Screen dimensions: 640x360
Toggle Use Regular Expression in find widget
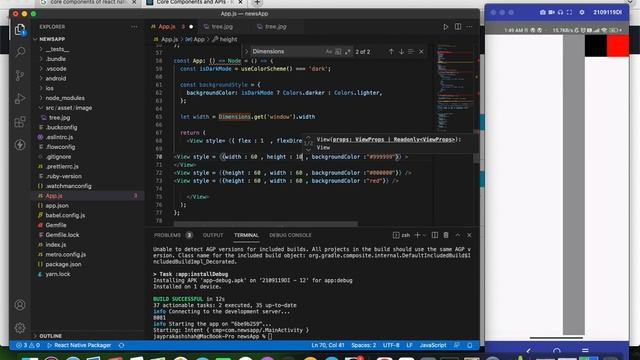pos(347,51)
